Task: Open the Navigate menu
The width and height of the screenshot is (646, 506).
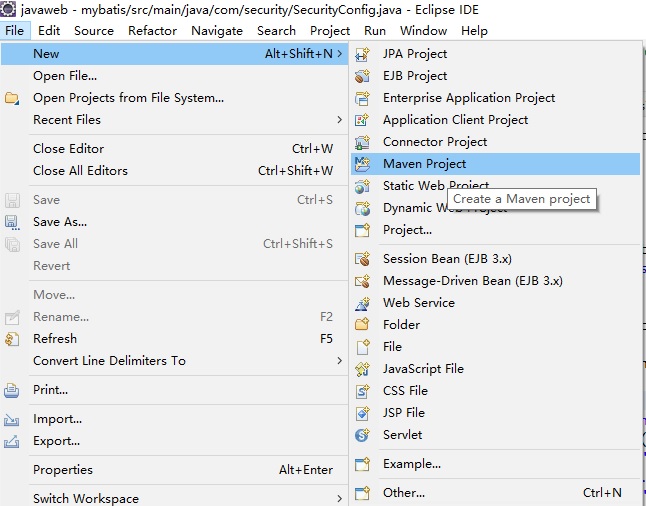Action: click(217, 30)
